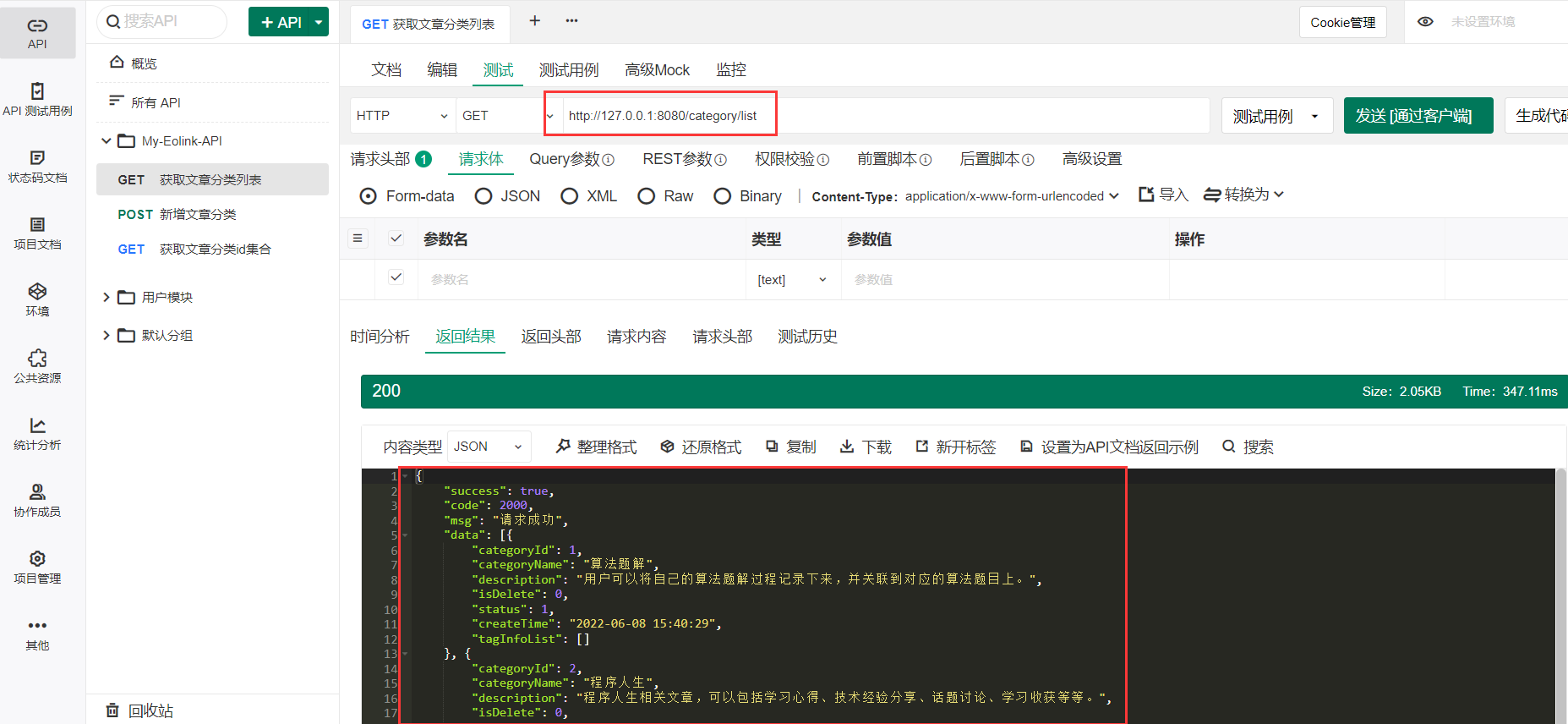The width and height of the screenshot is (1568, 724).
Task: Open 环境 settings in the sidebar
Action: coord(37,300)
